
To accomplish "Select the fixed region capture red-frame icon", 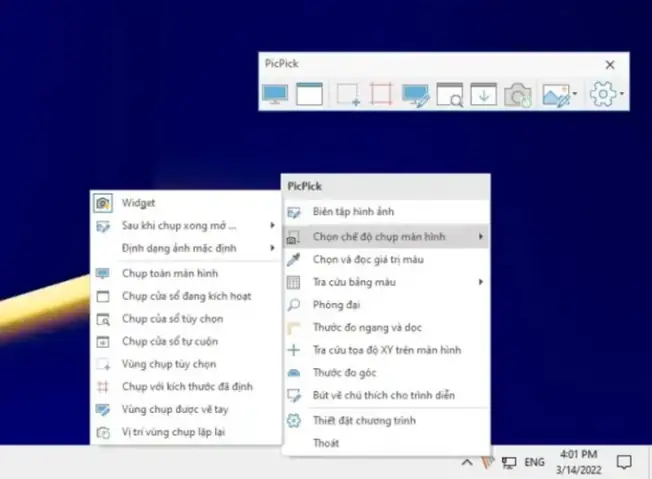I will click(x=381, y=94).
